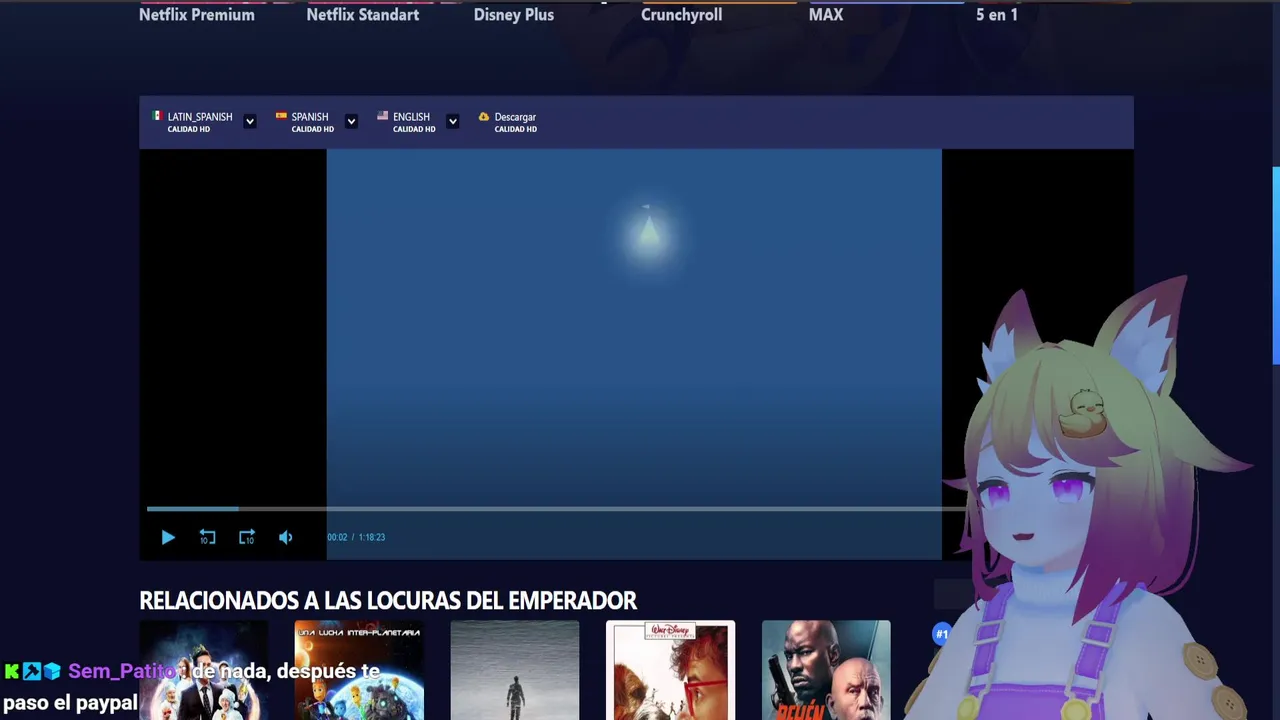The height and width of the screenshot is (720, 1280).
Task: Click the Relacionados a Las Locuras del Emperador heading
Action: 388,600
